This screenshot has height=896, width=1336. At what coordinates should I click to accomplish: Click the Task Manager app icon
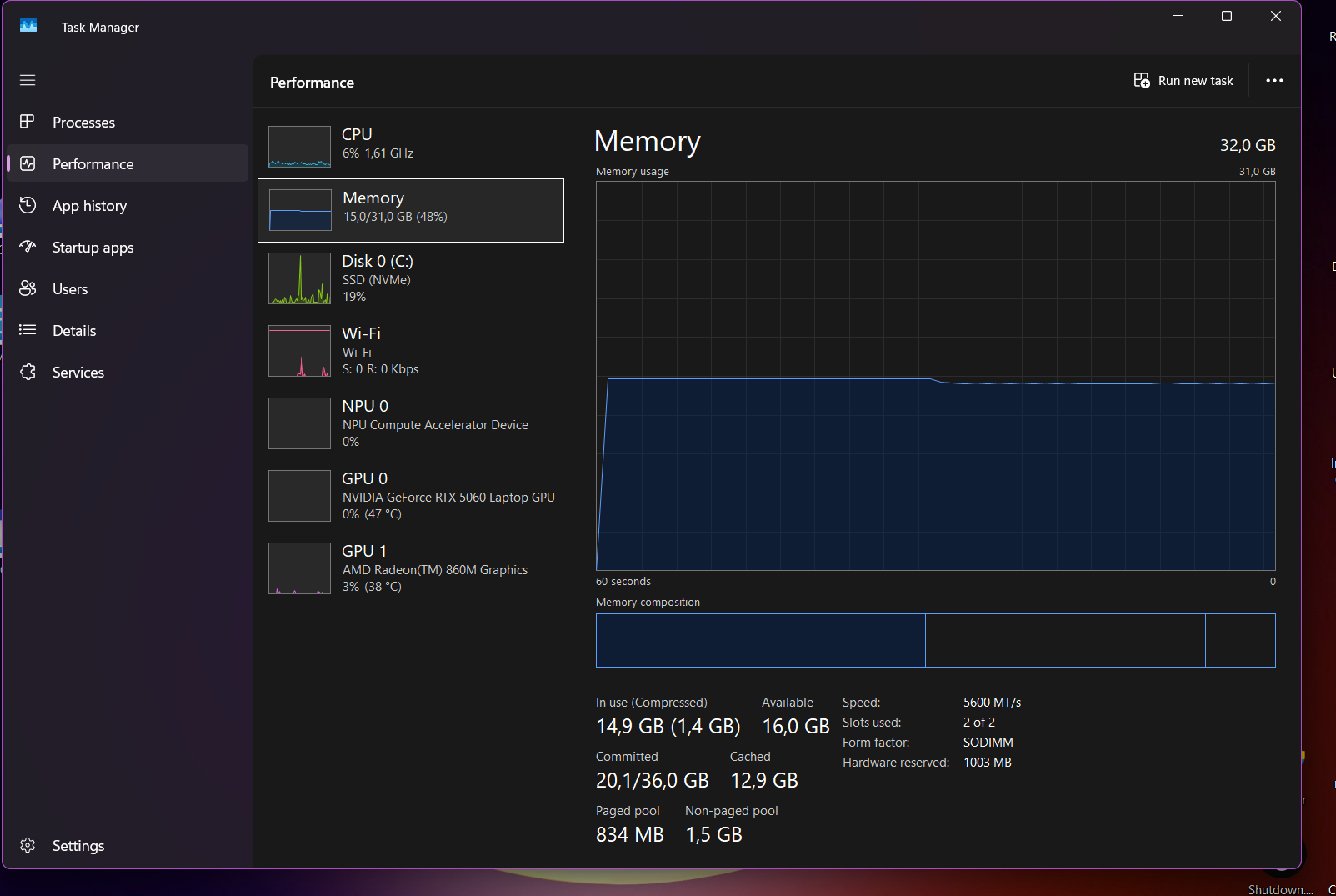[x=28, y=26]
